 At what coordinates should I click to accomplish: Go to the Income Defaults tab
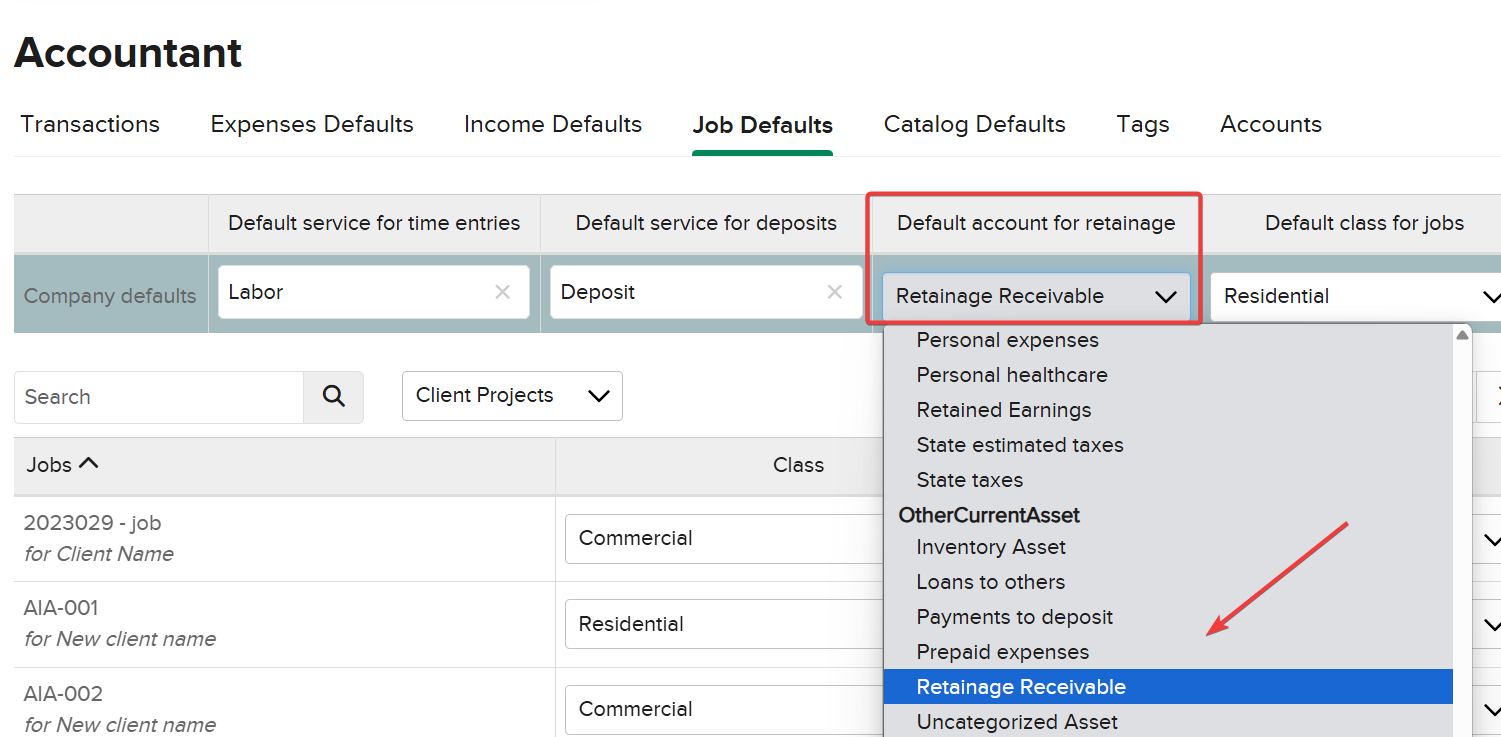553,125
